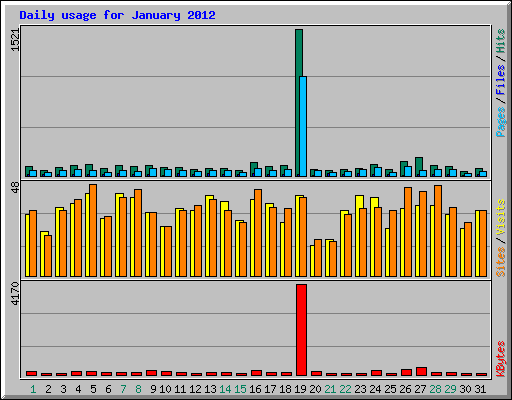This screenshot has height=400, width=512.
Task: Click day label "12" on the x-axis
Action: coord(195,389)
